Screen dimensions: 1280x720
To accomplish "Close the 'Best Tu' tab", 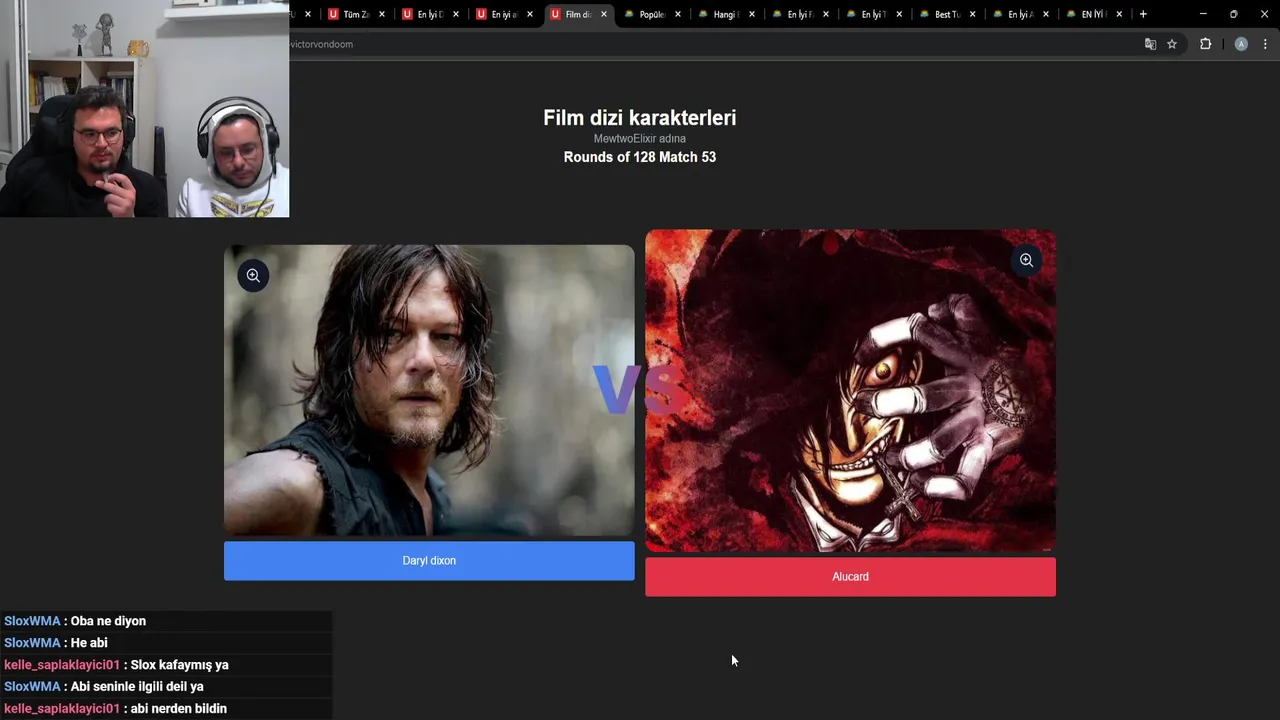I will [x=972, y=14].
